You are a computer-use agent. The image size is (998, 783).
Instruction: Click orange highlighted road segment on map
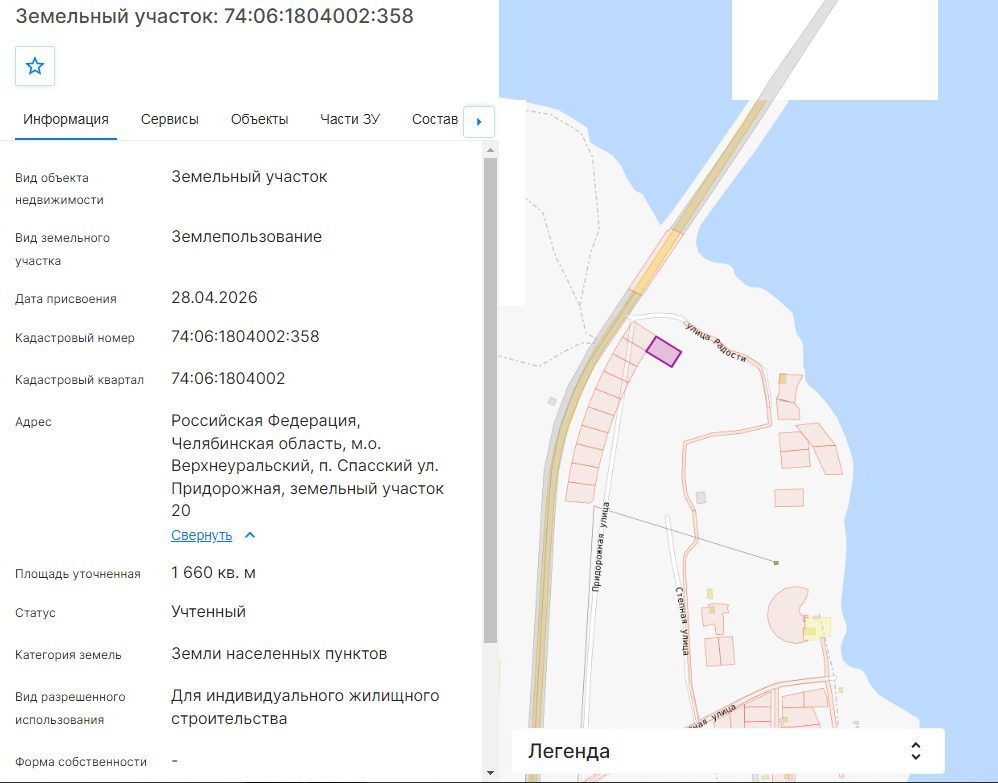pyautogui.click(x=656, y=262)
